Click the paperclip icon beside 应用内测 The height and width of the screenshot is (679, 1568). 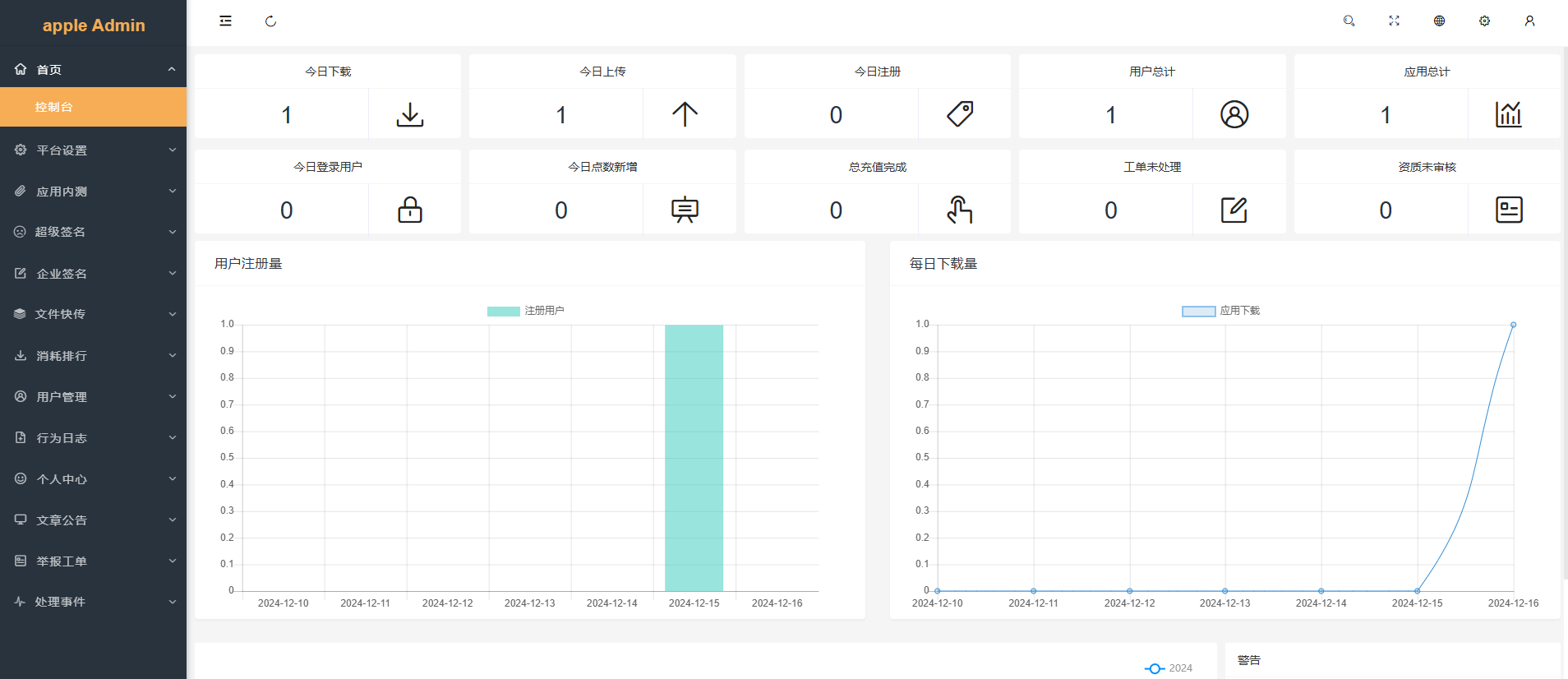(x=21, y=191)
